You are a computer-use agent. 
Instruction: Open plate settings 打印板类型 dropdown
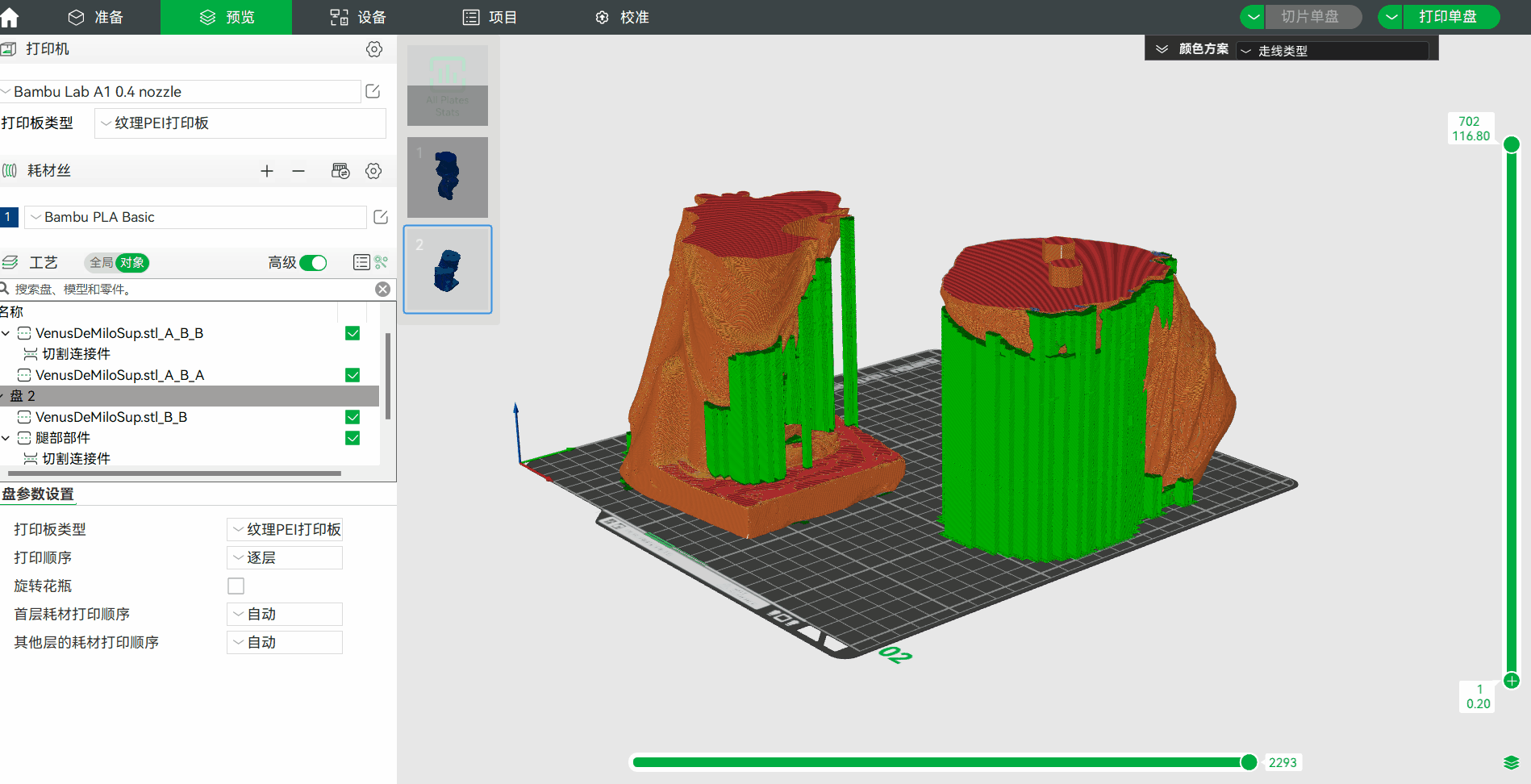[285, 529]
